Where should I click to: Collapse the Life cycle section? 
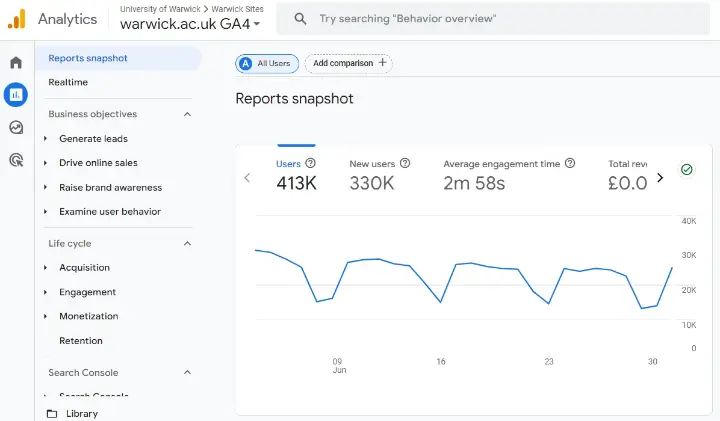coord(187,243)
